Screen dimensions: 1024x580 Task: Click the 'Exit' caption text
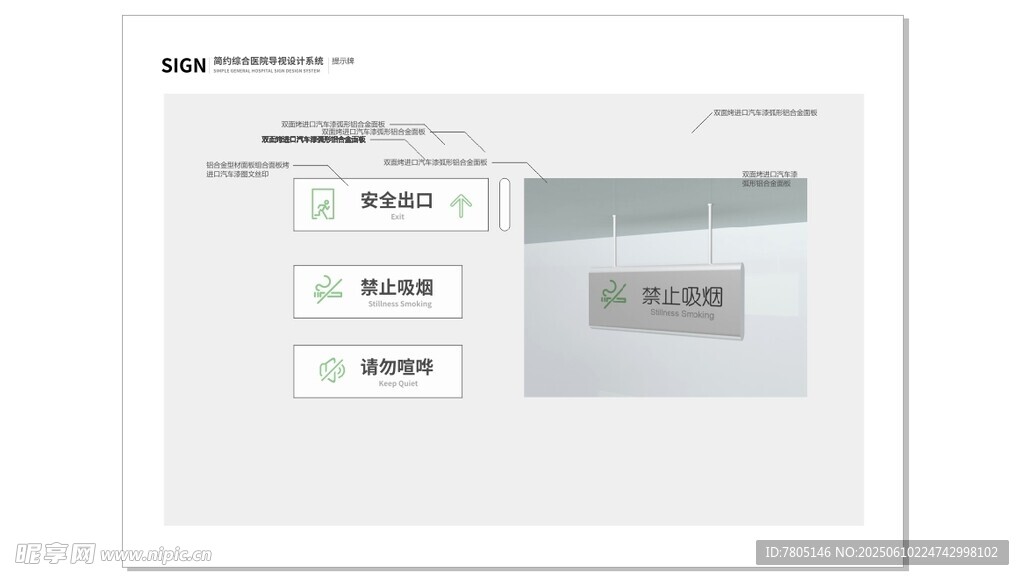(398, 217)
